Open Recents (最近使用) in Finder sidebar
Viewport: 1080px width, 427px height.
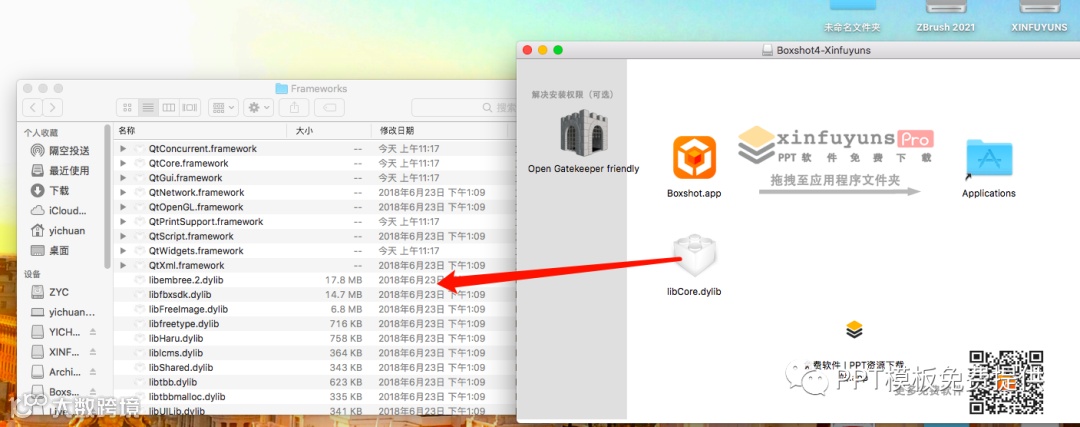point(60,170)
